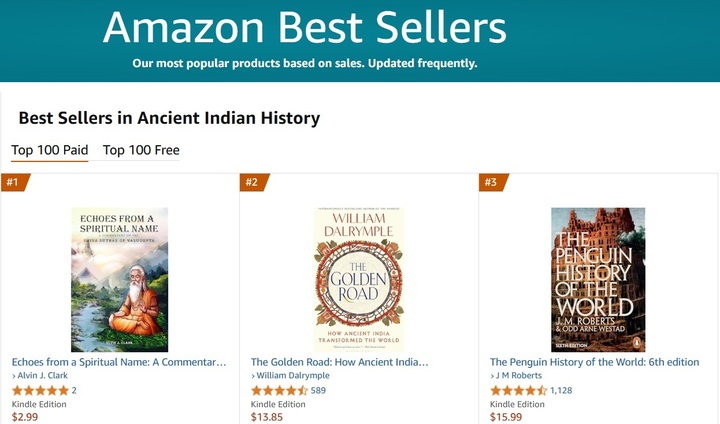Open The Golden Road book cover
This screenshot has width=720, height=424.
[x=359, y=280]
